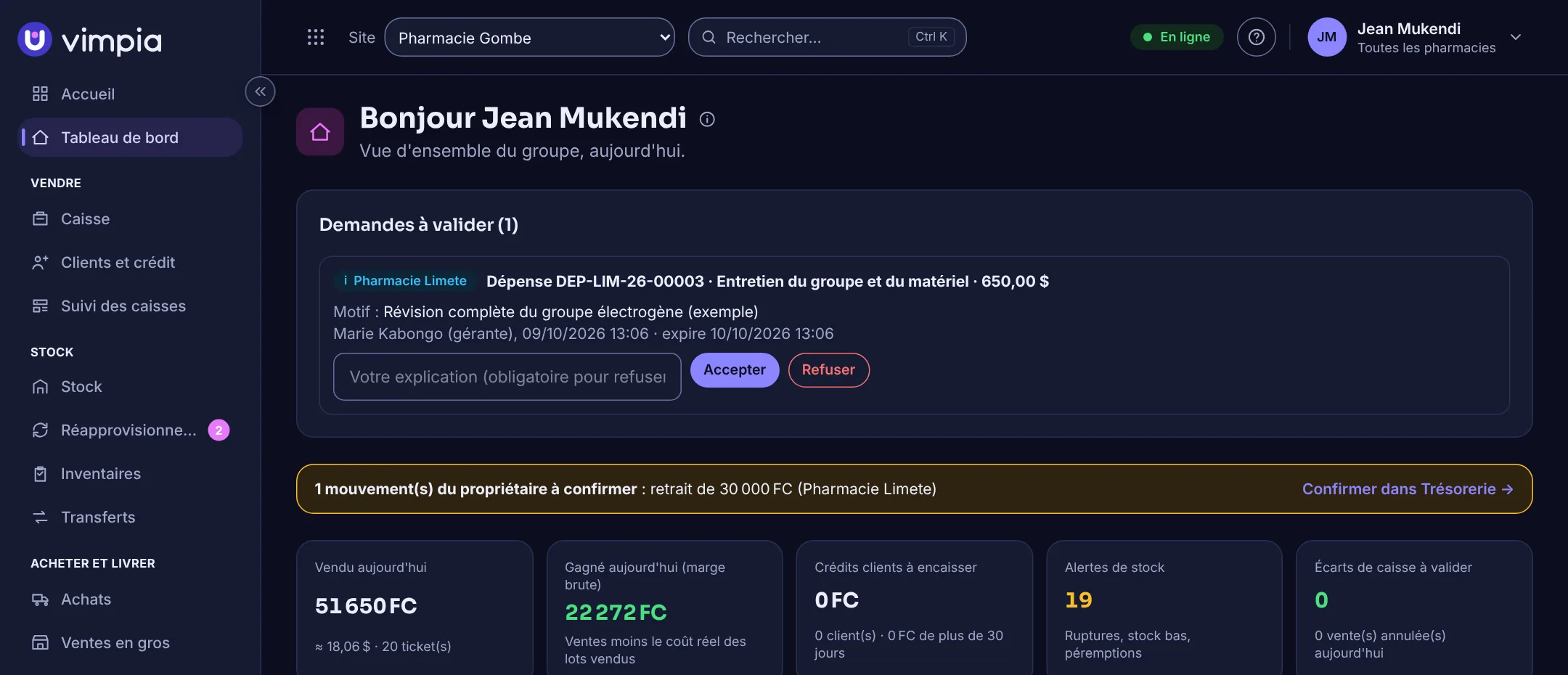The width and height of the screenshot is (1568, 675).
Task: Click the Demandes à valider (1) heading
Action: 419,224
